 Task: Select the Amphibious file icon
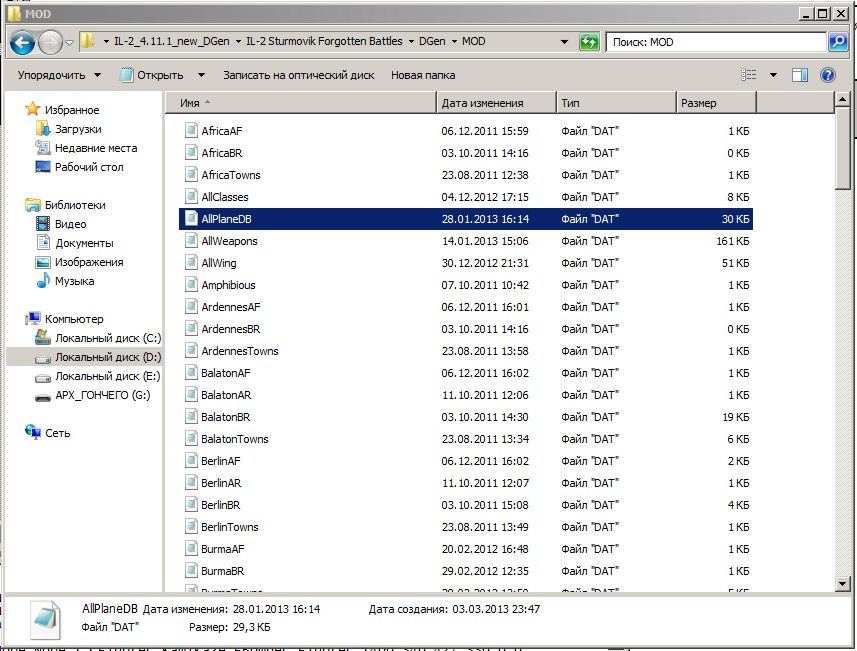(191, 284)
